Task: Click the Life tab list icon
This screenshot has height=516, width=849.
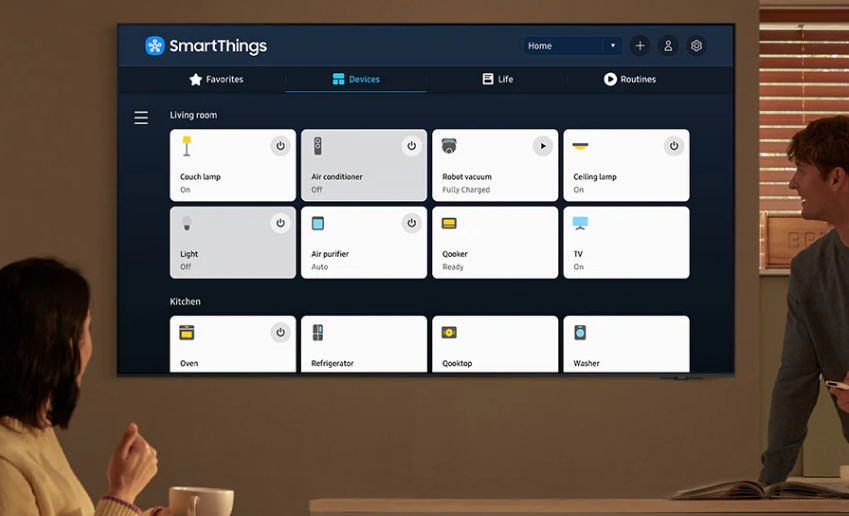Action: click(488, 79)
